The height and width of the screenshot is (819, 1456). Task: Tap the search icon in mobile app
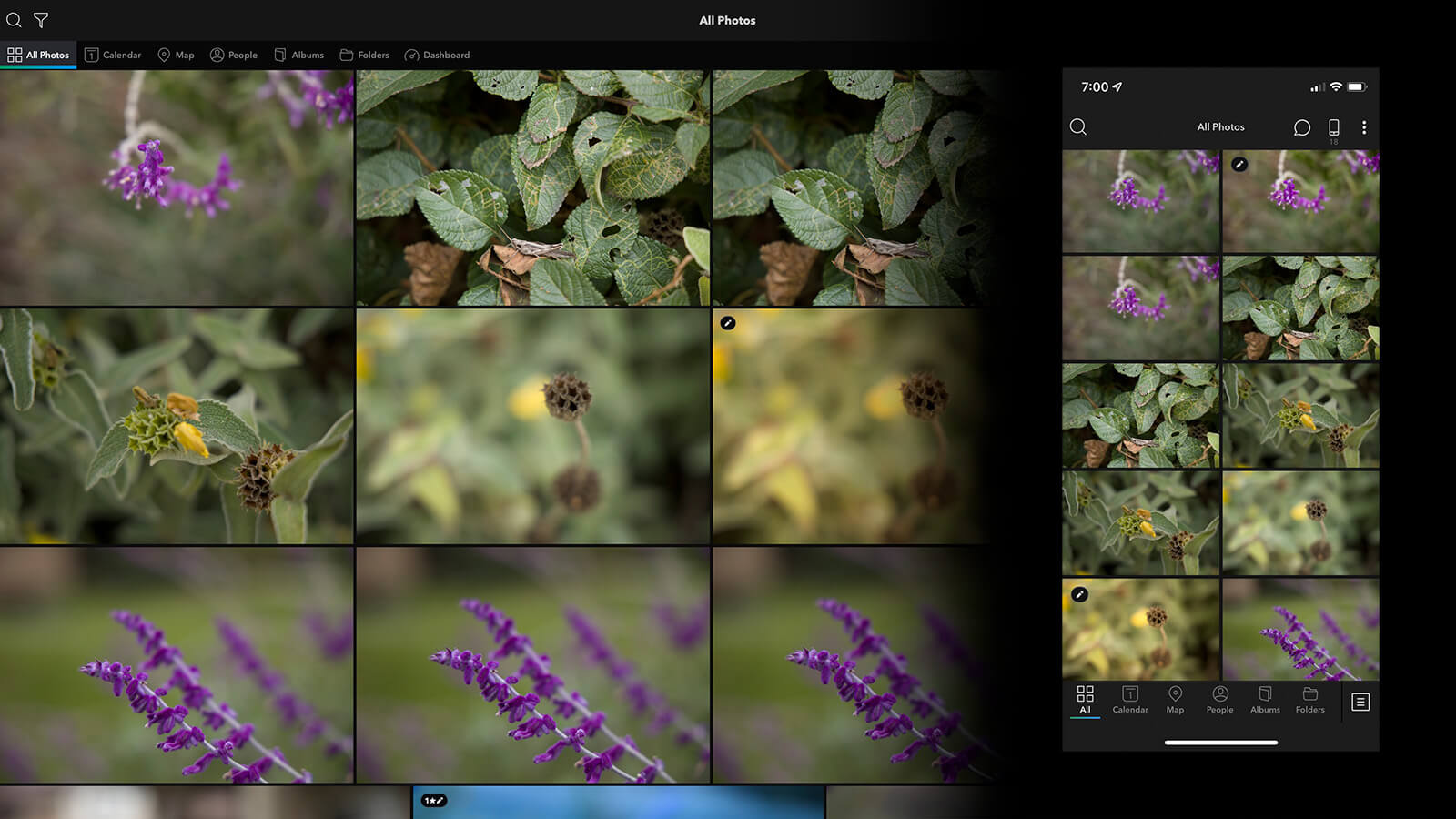click(1077, 127)
